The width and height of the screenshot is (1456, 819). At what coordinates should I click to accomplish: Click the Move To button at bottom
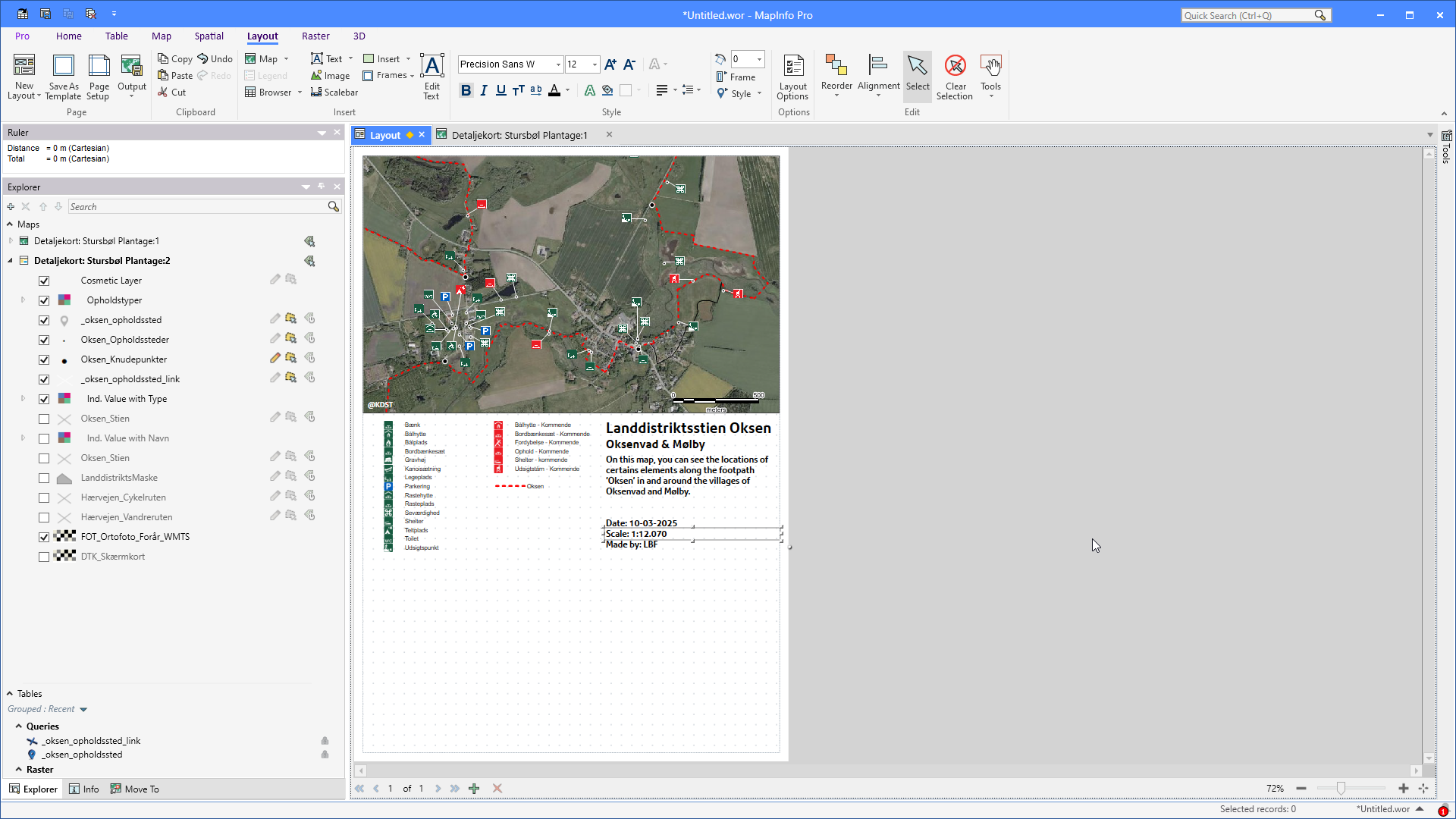point(134,789)
